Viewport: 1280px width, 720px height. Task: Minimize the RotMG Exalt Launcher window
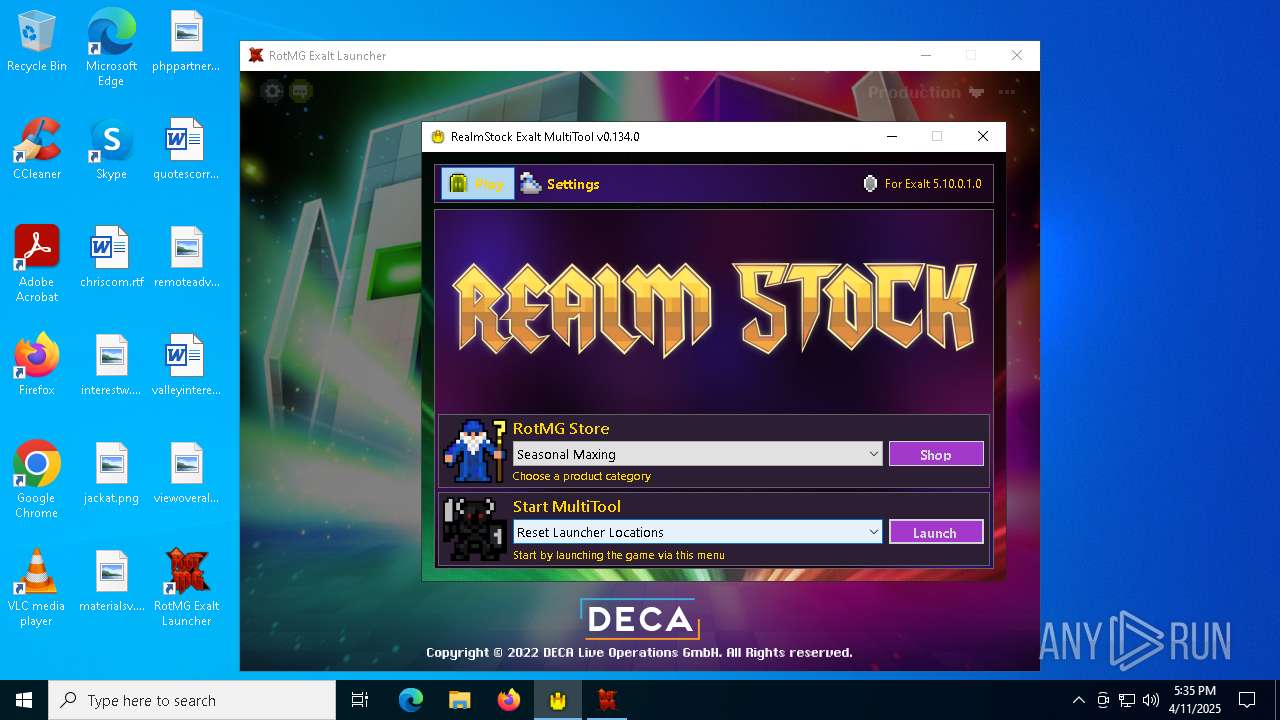[925, 56]
